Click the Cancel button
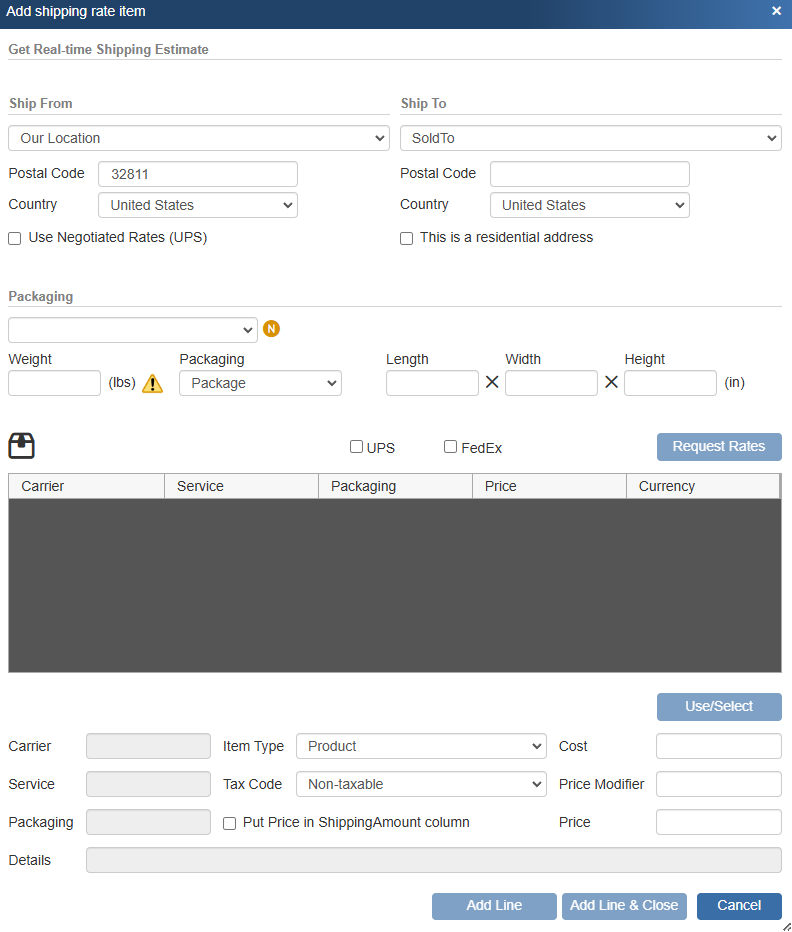The image size is (792, 932). click(739, 905)
